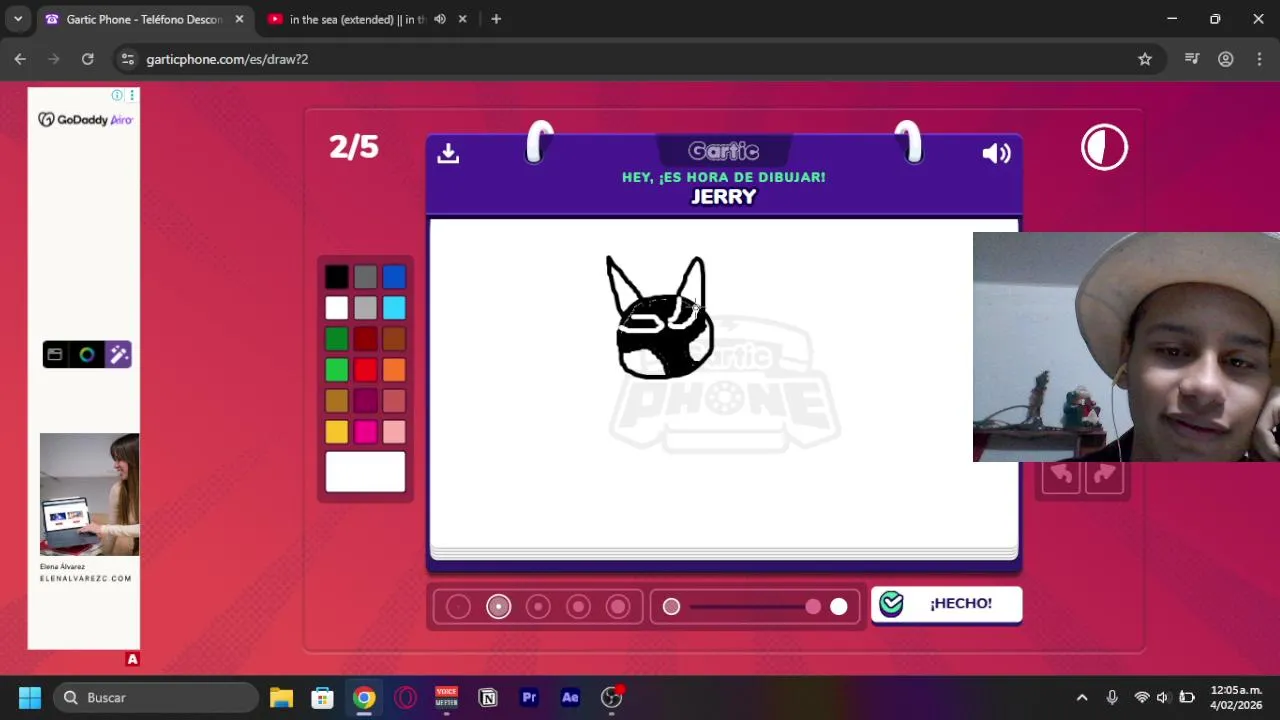Click the taskbar Buscar search box
Screen dimensions: 1280x720
tap(156, 697)
